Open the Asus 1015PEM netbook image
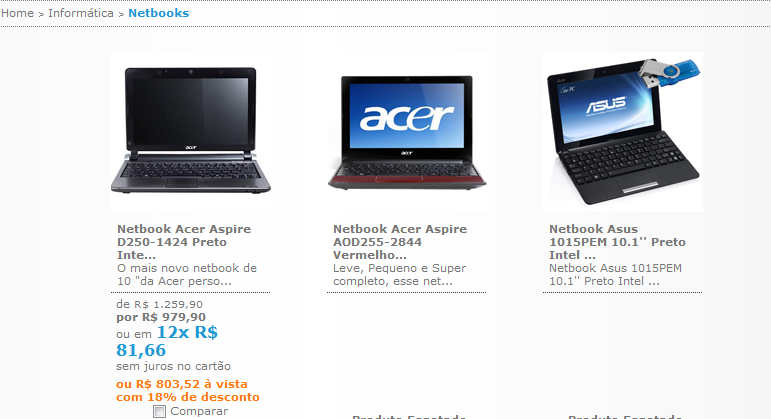 (x=623, y=132)
